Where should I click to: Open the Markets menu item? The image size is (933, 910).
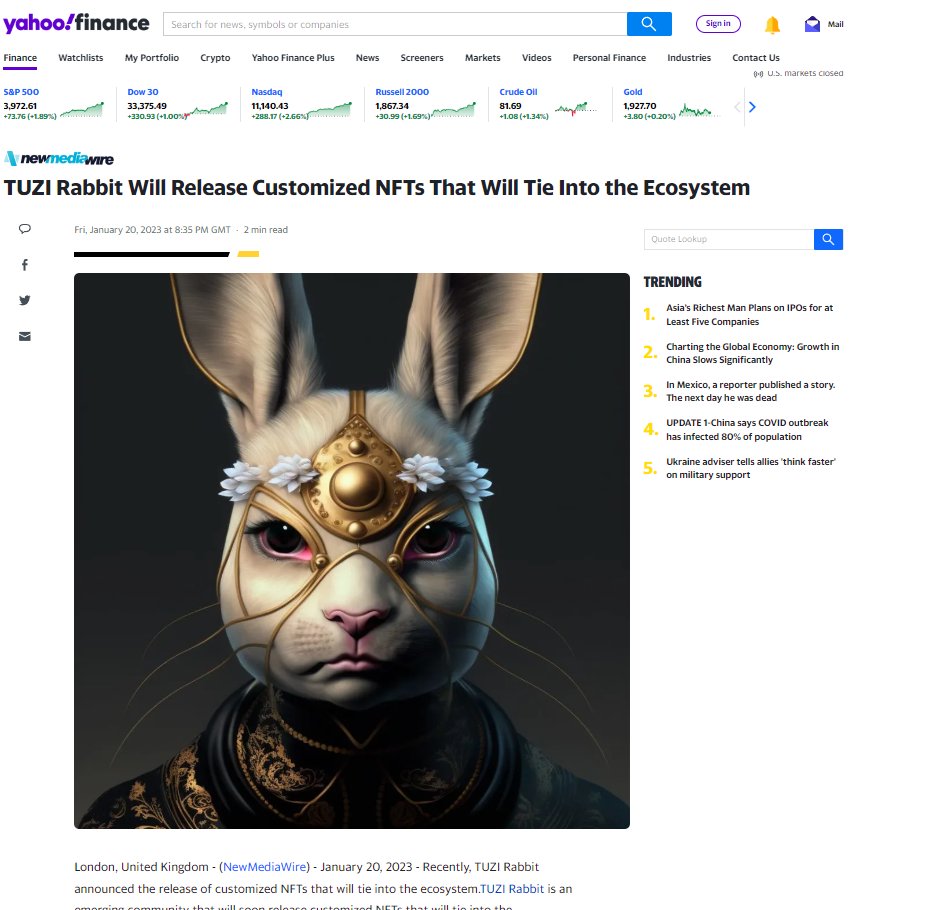483,58
